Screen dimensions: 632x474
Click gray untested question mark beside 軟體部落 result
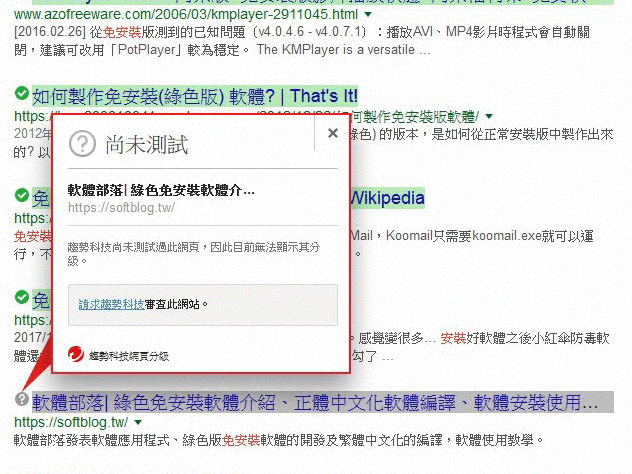(21, 399)
